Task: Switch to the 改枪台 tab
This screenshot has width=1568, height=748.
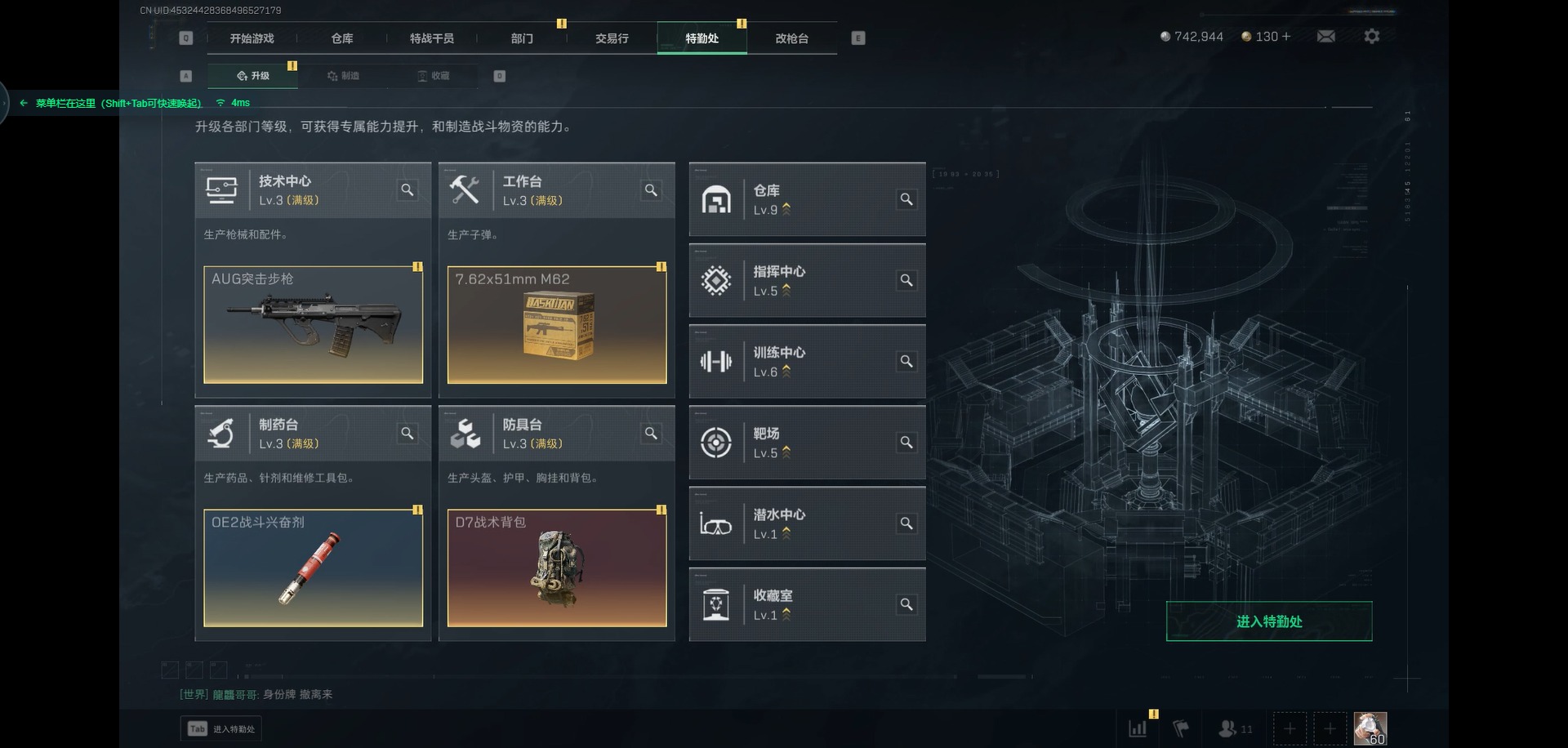Action: 791,38
